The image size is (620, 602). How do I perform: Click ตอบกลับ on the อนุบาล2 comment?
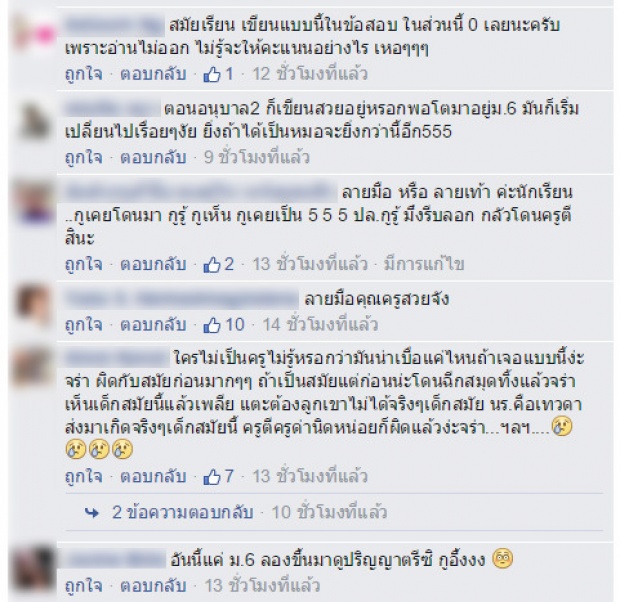click(153, 157)
